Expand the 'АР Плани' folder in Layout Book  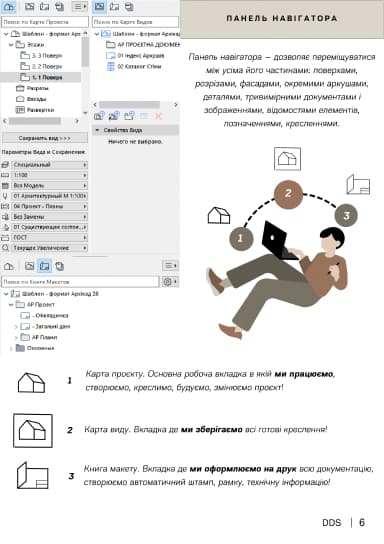[x=16, y=337]
